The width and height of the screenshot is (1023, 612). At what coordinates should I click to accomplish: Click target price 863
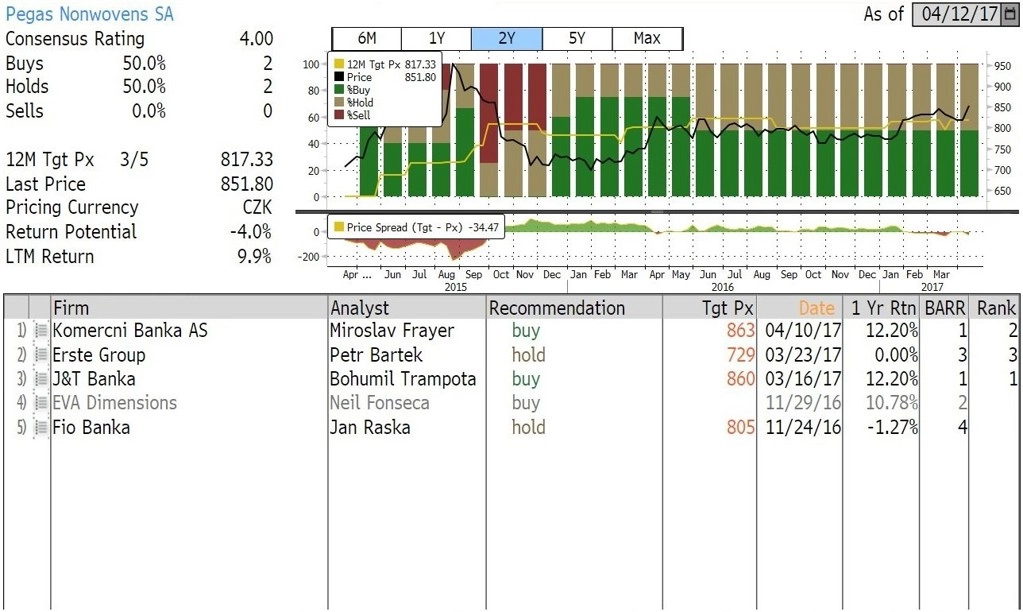pyautogui.click(x=741, y=331)
